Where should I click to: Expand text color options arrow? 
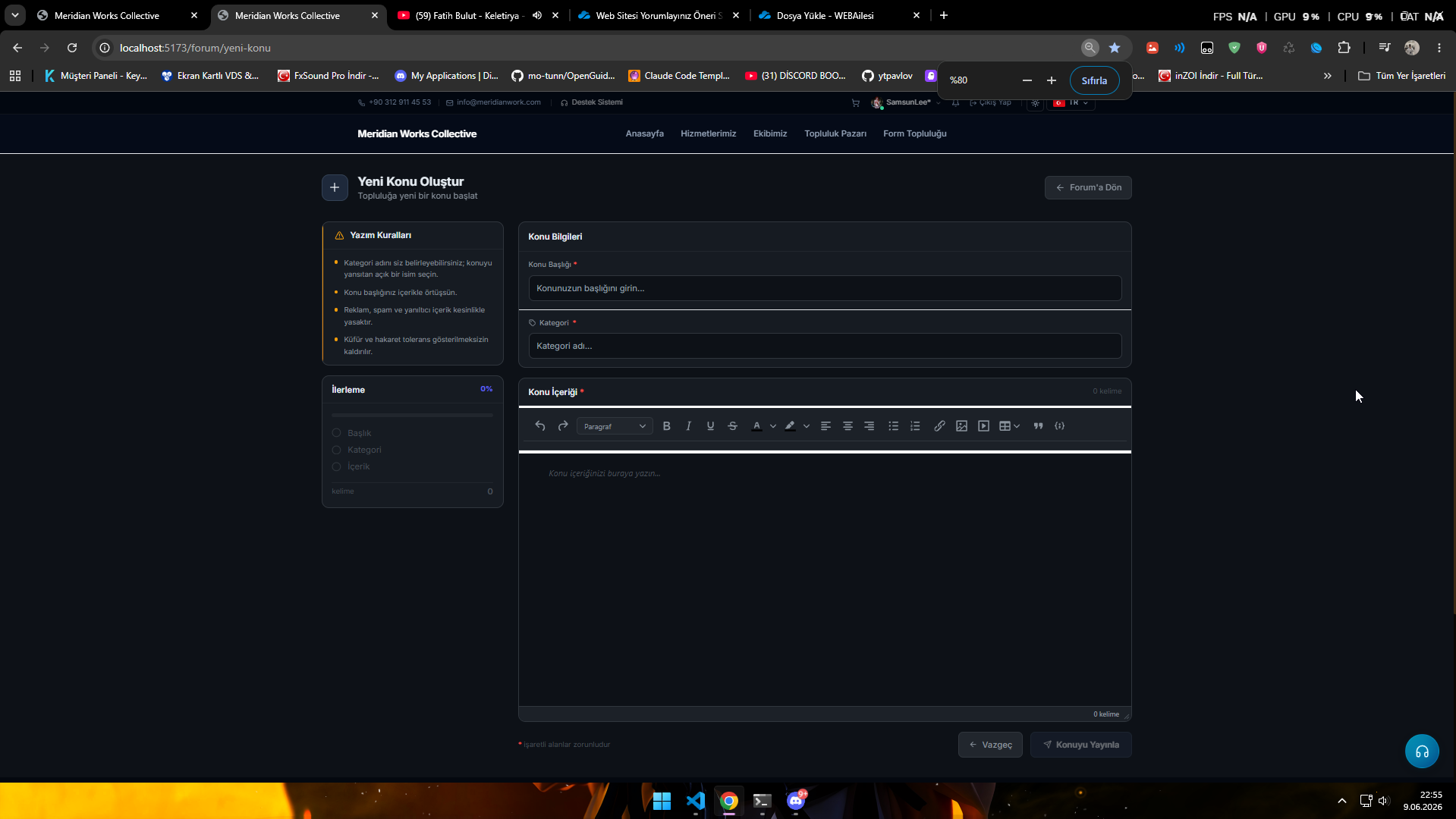(773, 426)
